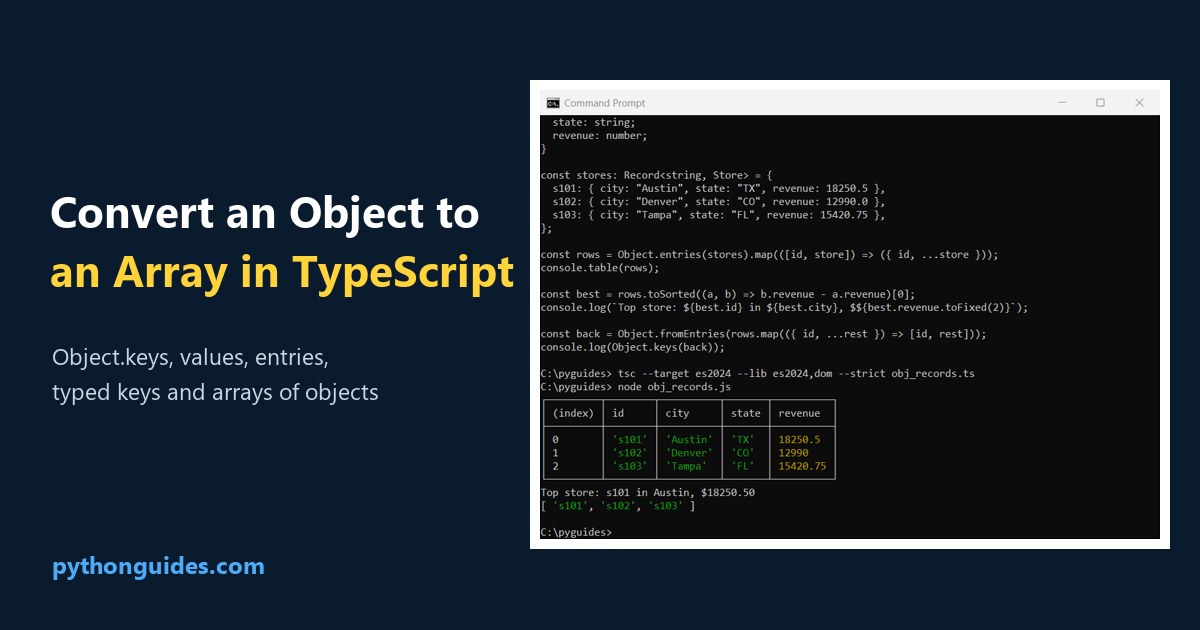This screenshot has height=630, width=1200.
Task: Click the 'Denver' city cell
Action: click(x=689, y=453)
